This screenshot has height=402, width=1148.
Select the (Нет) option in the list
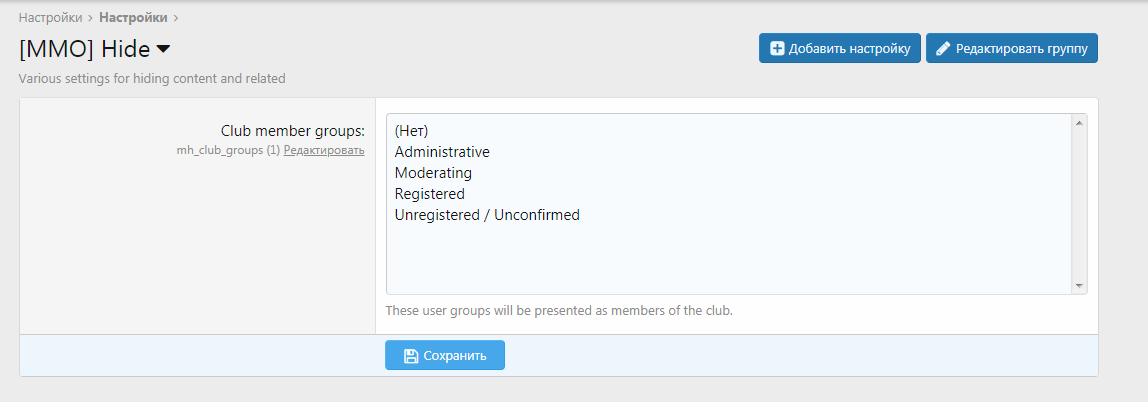(411, 131)
